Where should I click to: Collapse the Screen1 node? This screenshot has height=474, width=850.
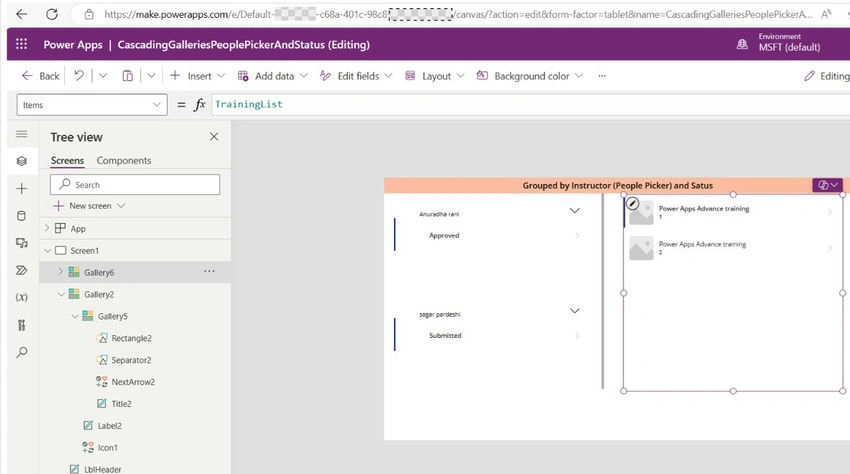[47, 251]
